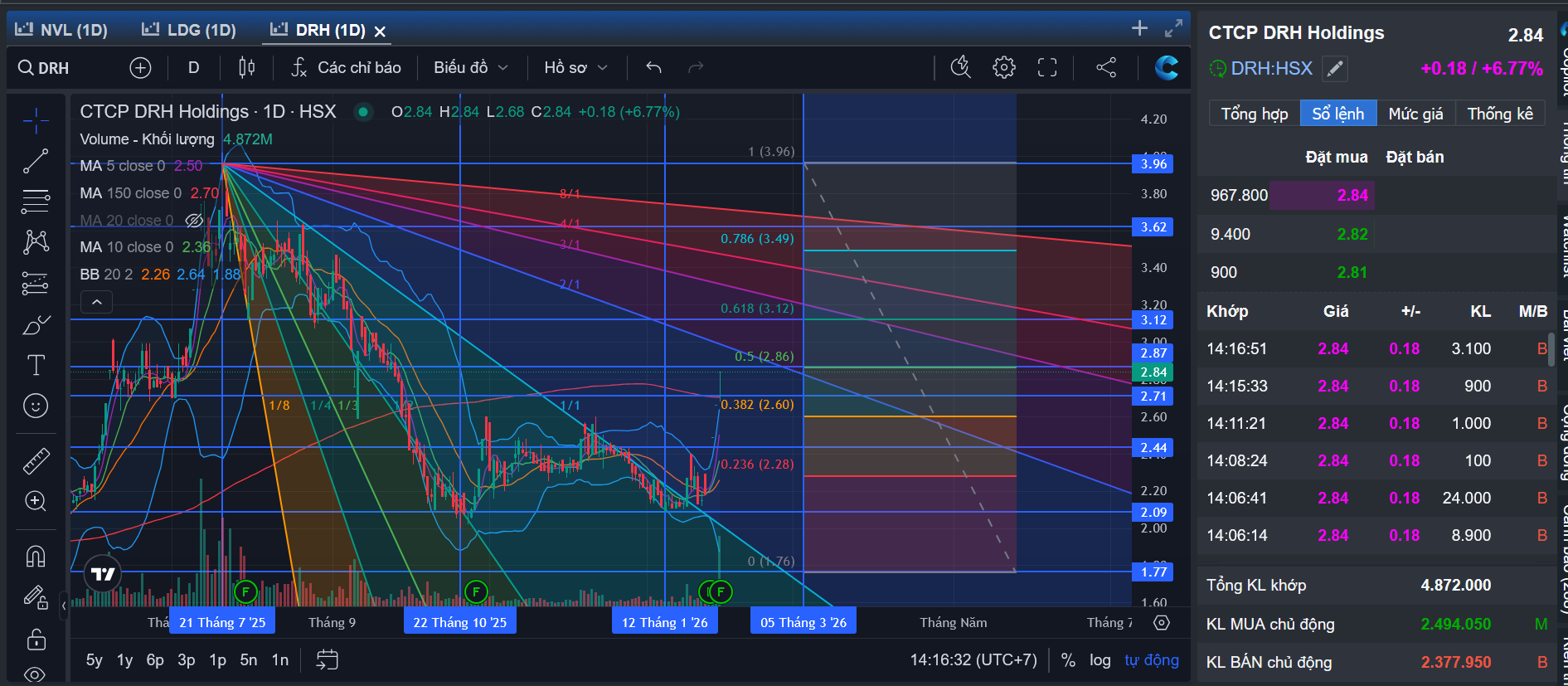Undo the last chart action
This screenshot has height=686, width=1568.
(653, 68)
